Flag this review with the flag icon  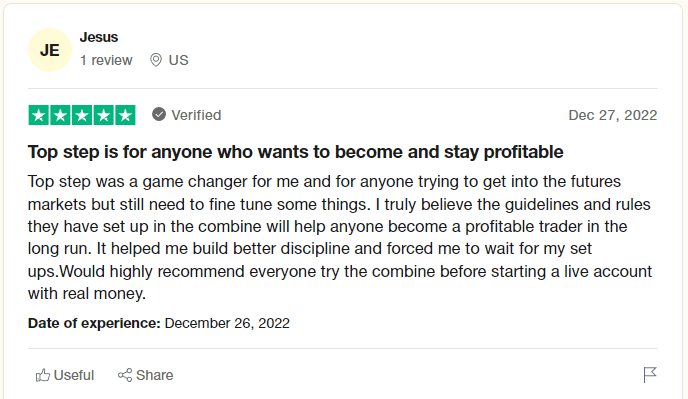point(650,375)
